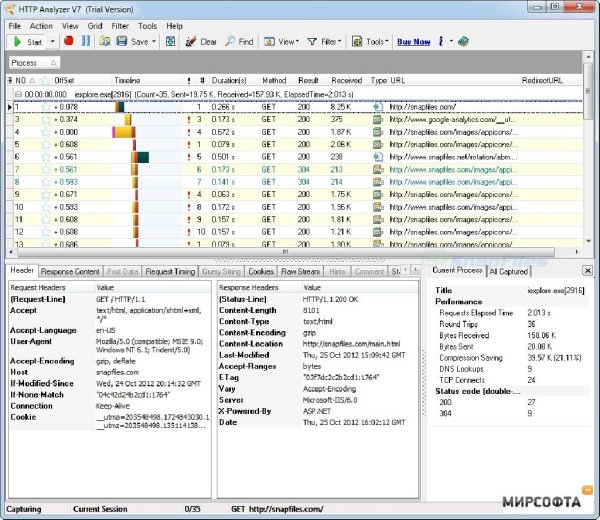This screenshot has height=520, width=600.
Task: Switch to the Cookies tab
Action: tap(261, 271)
